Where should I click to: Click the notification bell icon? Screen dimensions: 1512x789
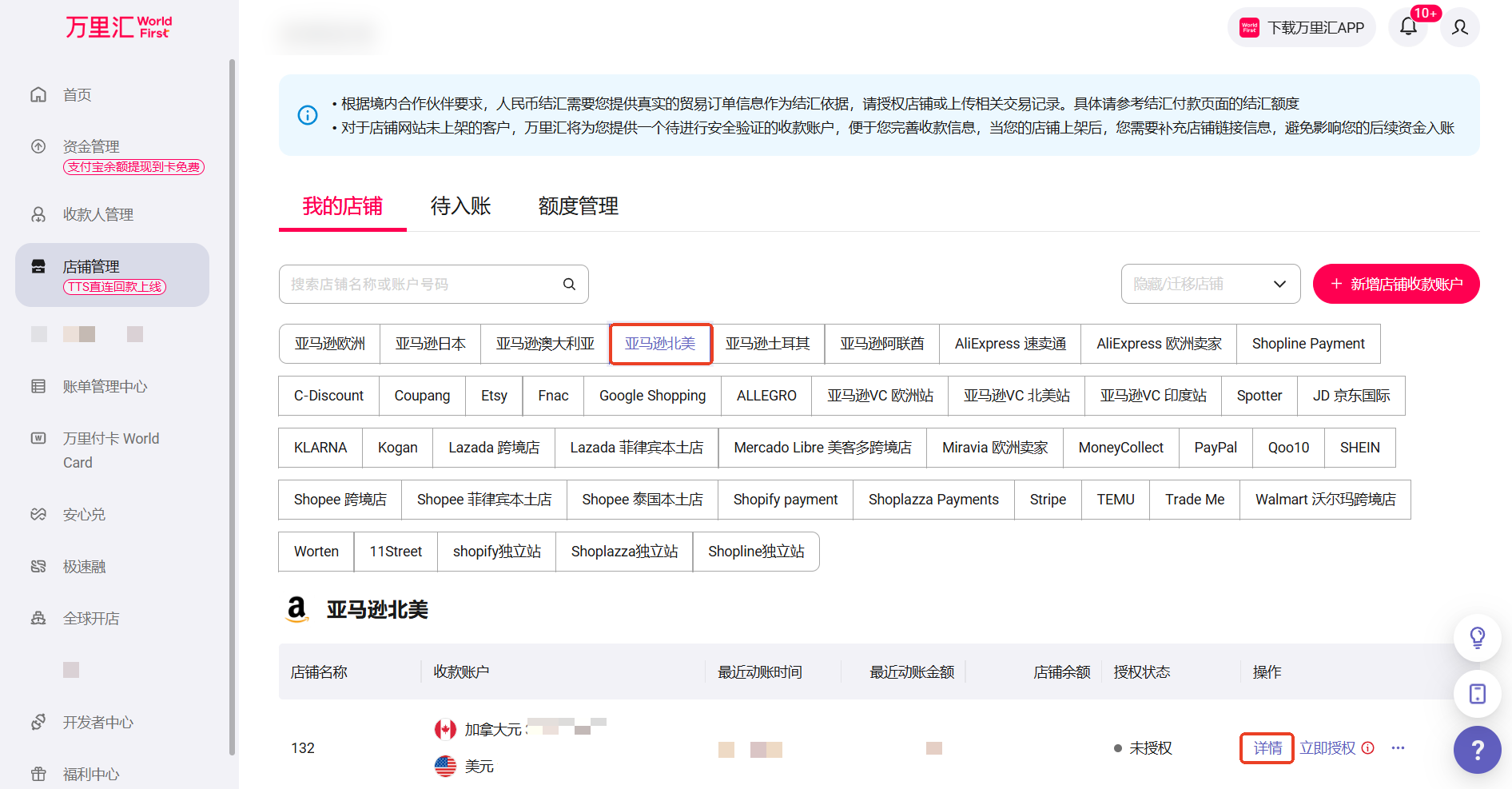point(1408,27)
